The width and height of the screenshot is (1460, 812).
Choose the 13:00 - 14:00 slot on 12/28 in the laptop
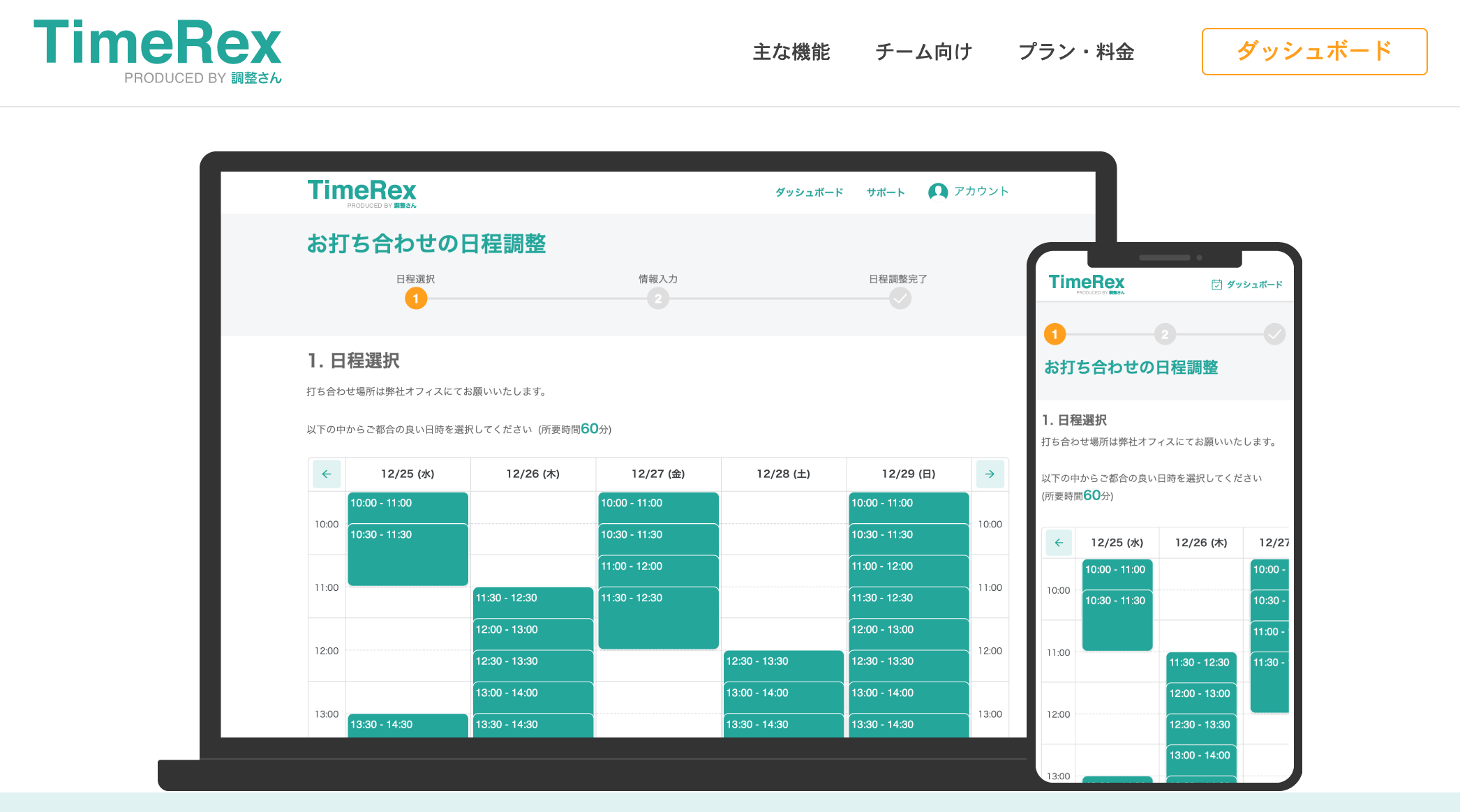783,697
